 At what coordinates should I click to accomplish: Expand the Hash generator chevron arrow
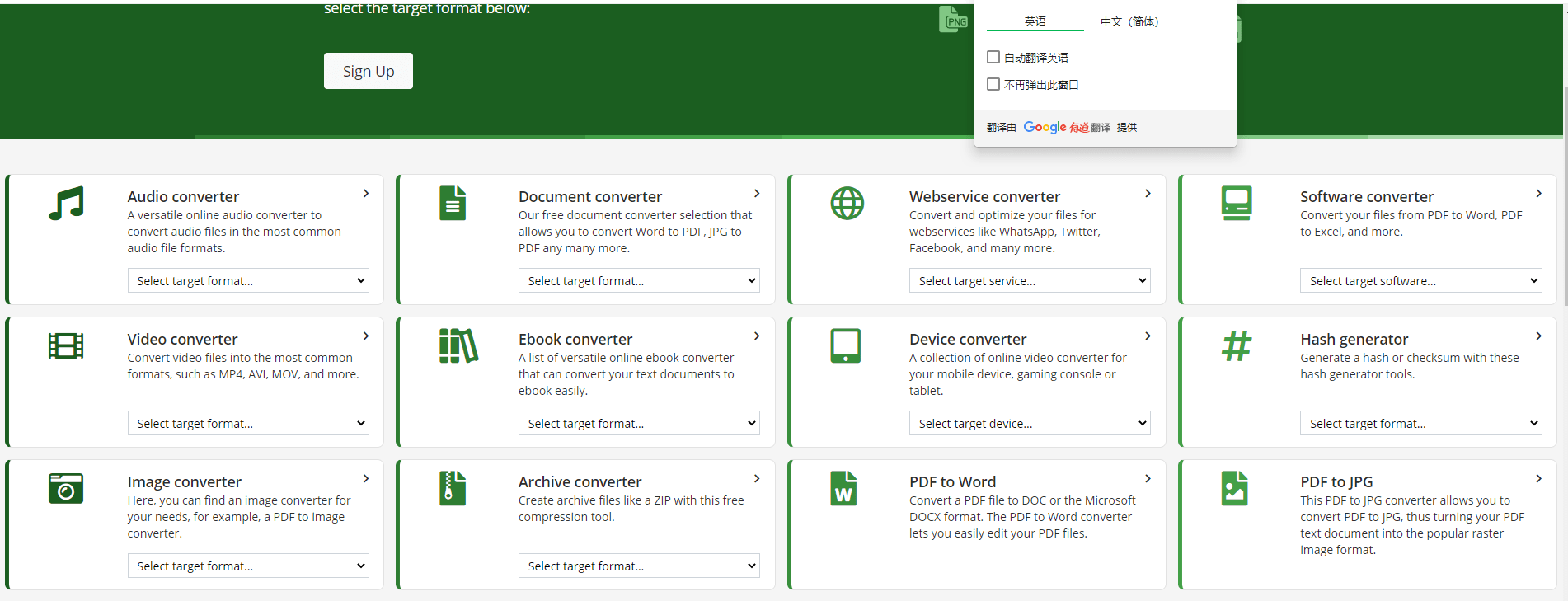(1538, 336)
